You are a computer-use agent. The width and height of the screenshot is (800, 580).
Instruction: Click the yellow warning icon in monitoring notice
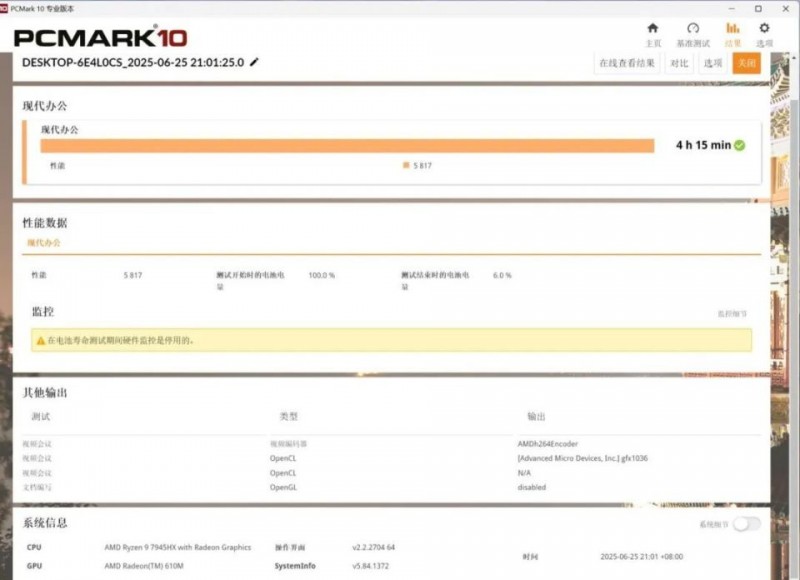coord(40,341)
